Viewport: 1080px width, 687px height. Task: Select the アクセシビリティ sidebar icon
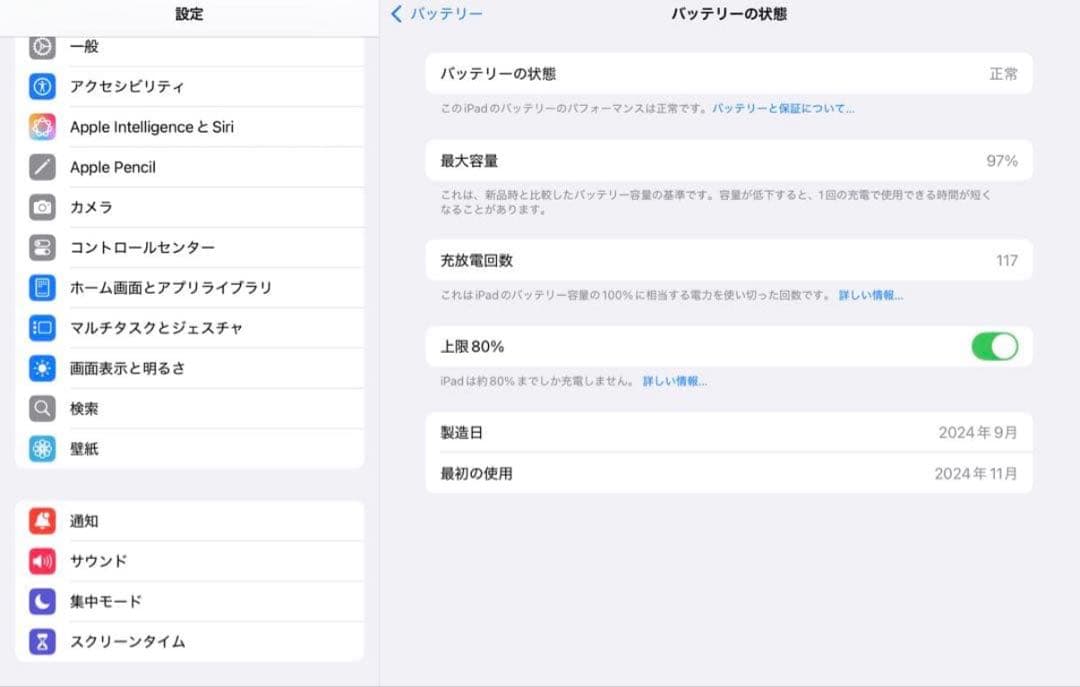point(41,87)
